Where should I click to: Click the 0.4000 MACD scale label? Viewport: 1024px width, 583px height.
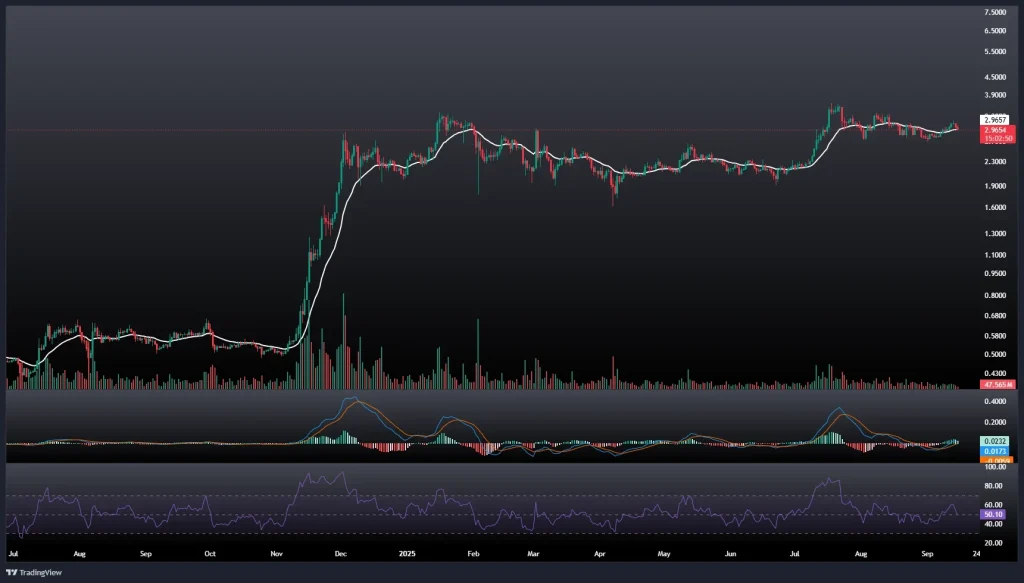pos(994,401)
